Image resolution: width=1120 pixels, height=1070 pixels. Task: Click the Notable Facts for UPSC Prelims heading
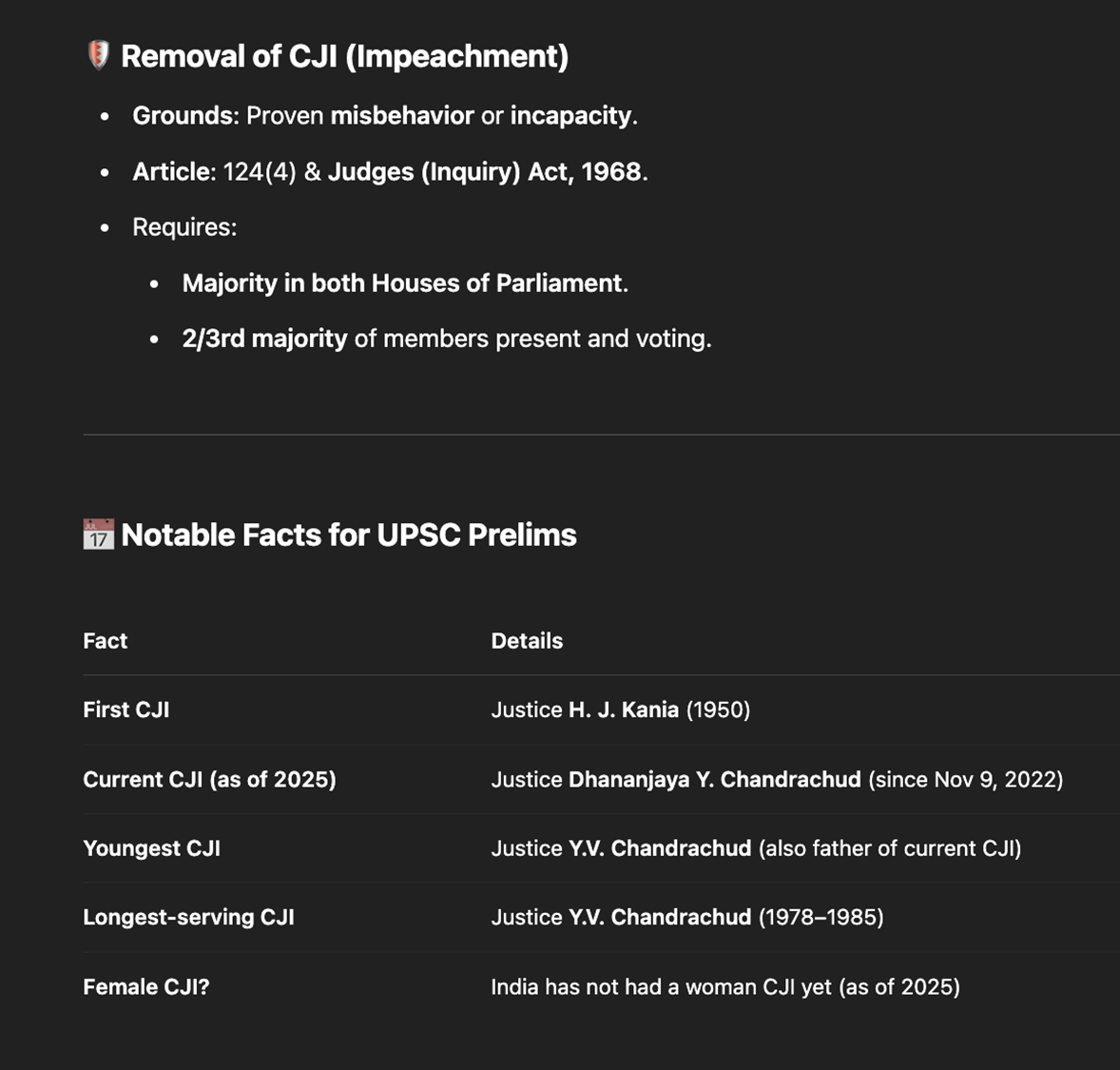pyautogui.click(x=349, y=535)
